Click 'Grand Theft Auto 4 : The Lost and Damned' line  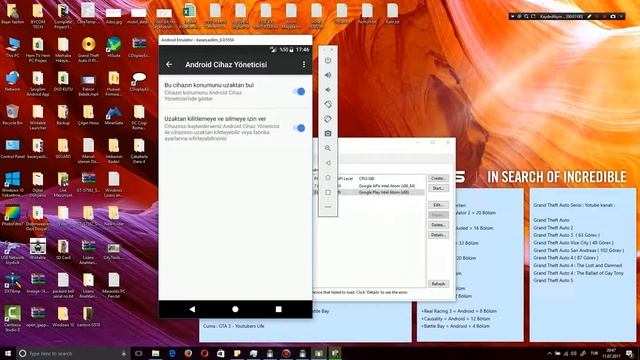578,265
